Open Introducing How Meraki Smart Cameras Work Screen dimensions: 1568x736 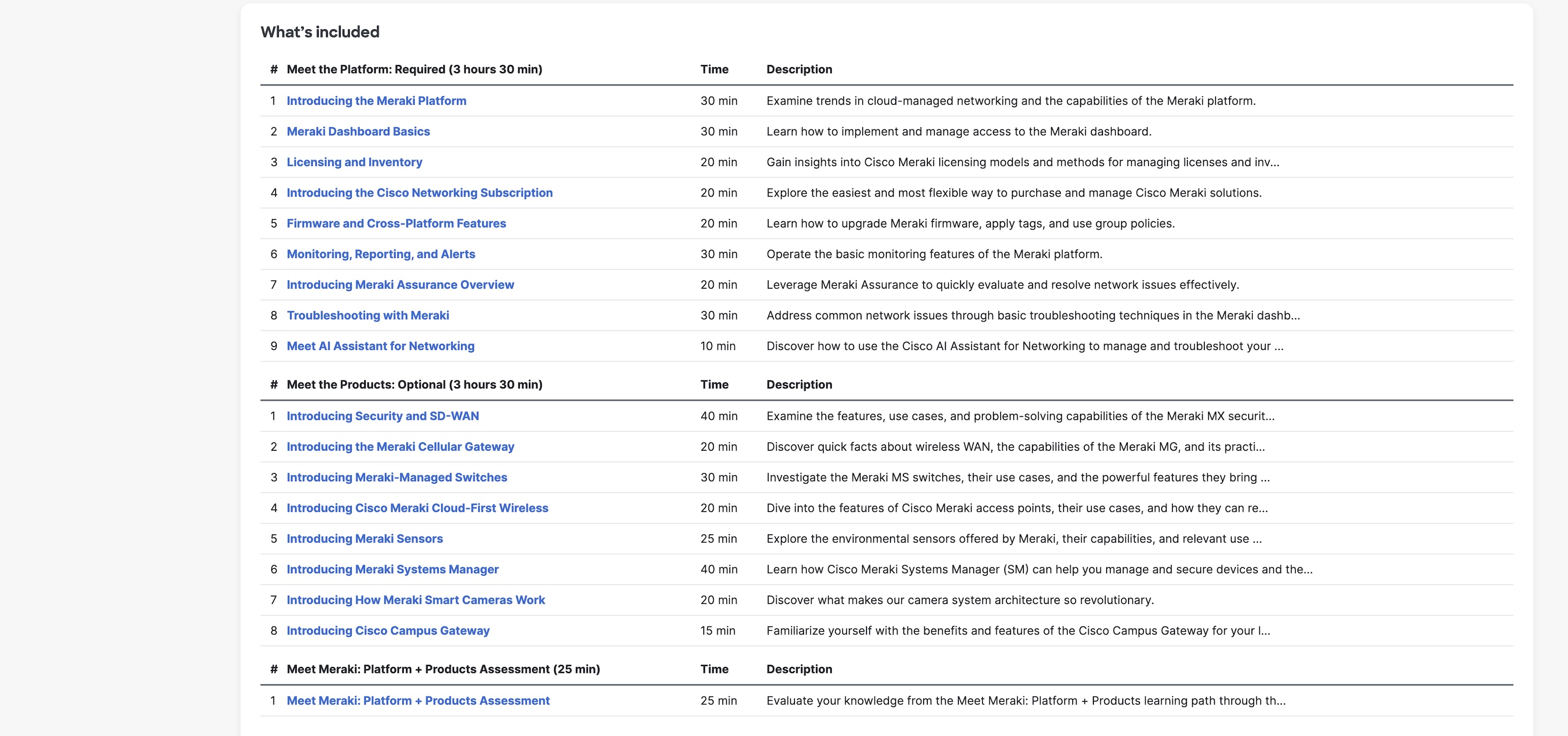pyautogui.click(x=416, y=600)
